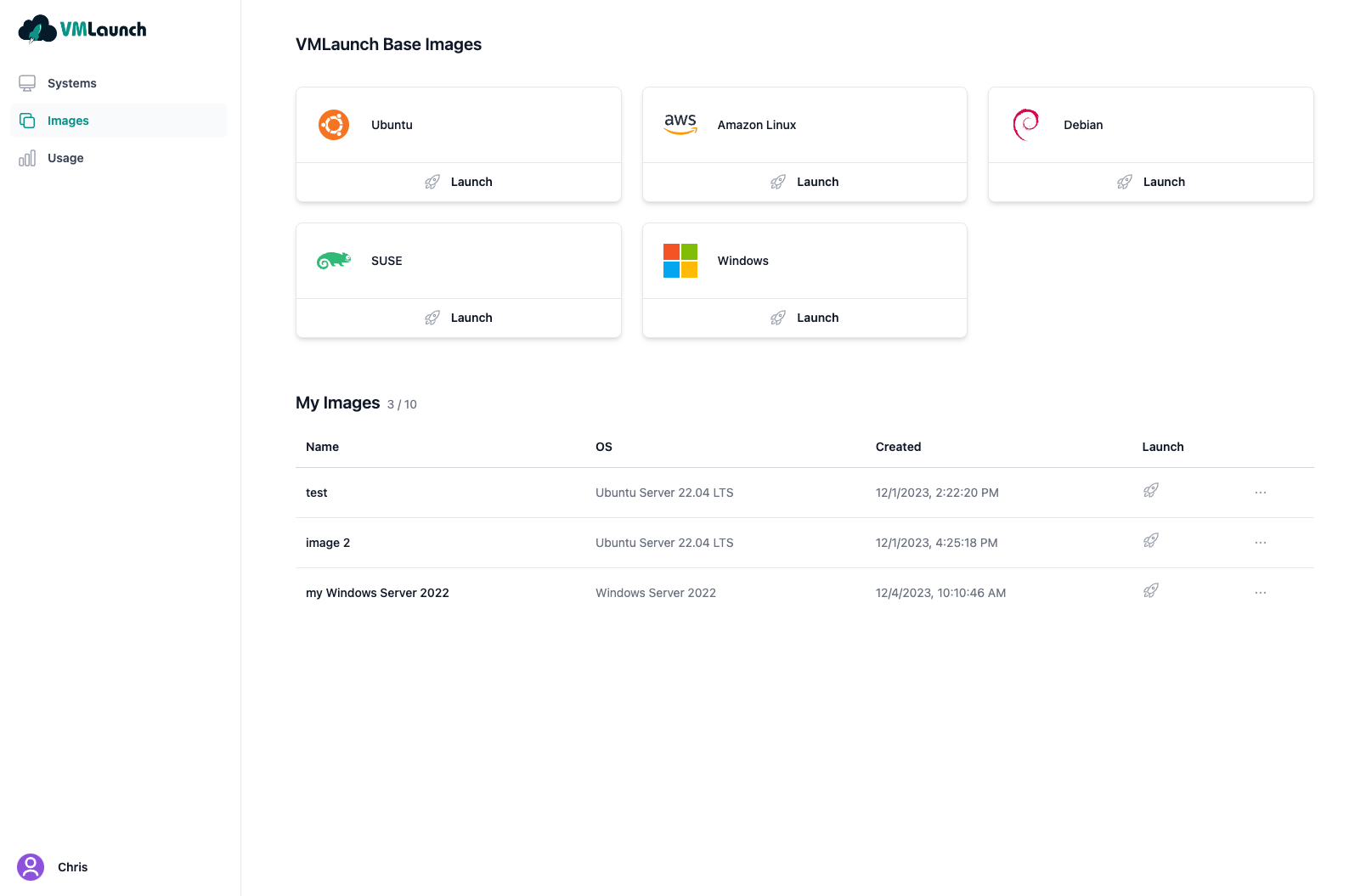The width and height of the screenshot is (1366, 896).
Task: Click the Amazon Linux card title
Action: pos(757,125)
